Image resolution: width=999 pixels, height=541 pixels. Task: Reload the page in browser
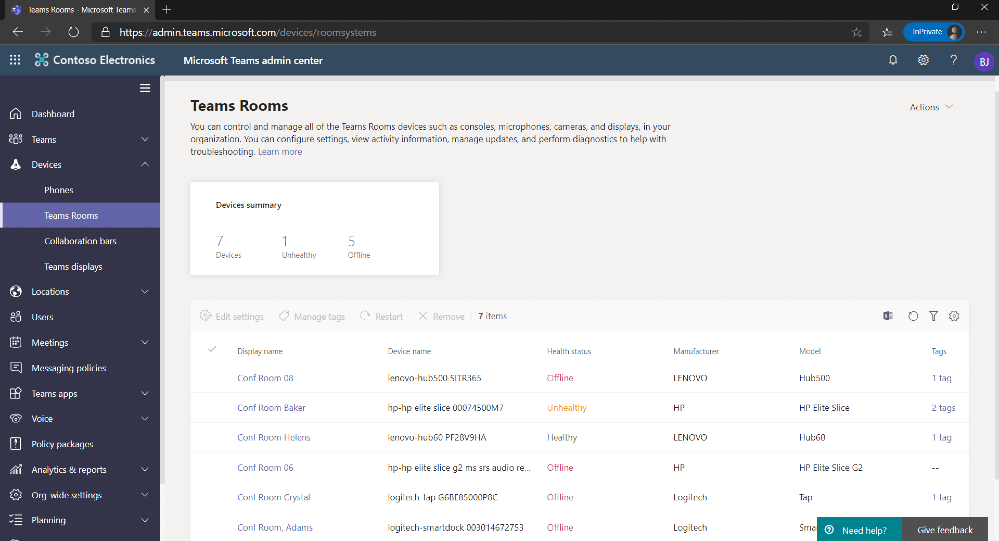tap(73, 32)
